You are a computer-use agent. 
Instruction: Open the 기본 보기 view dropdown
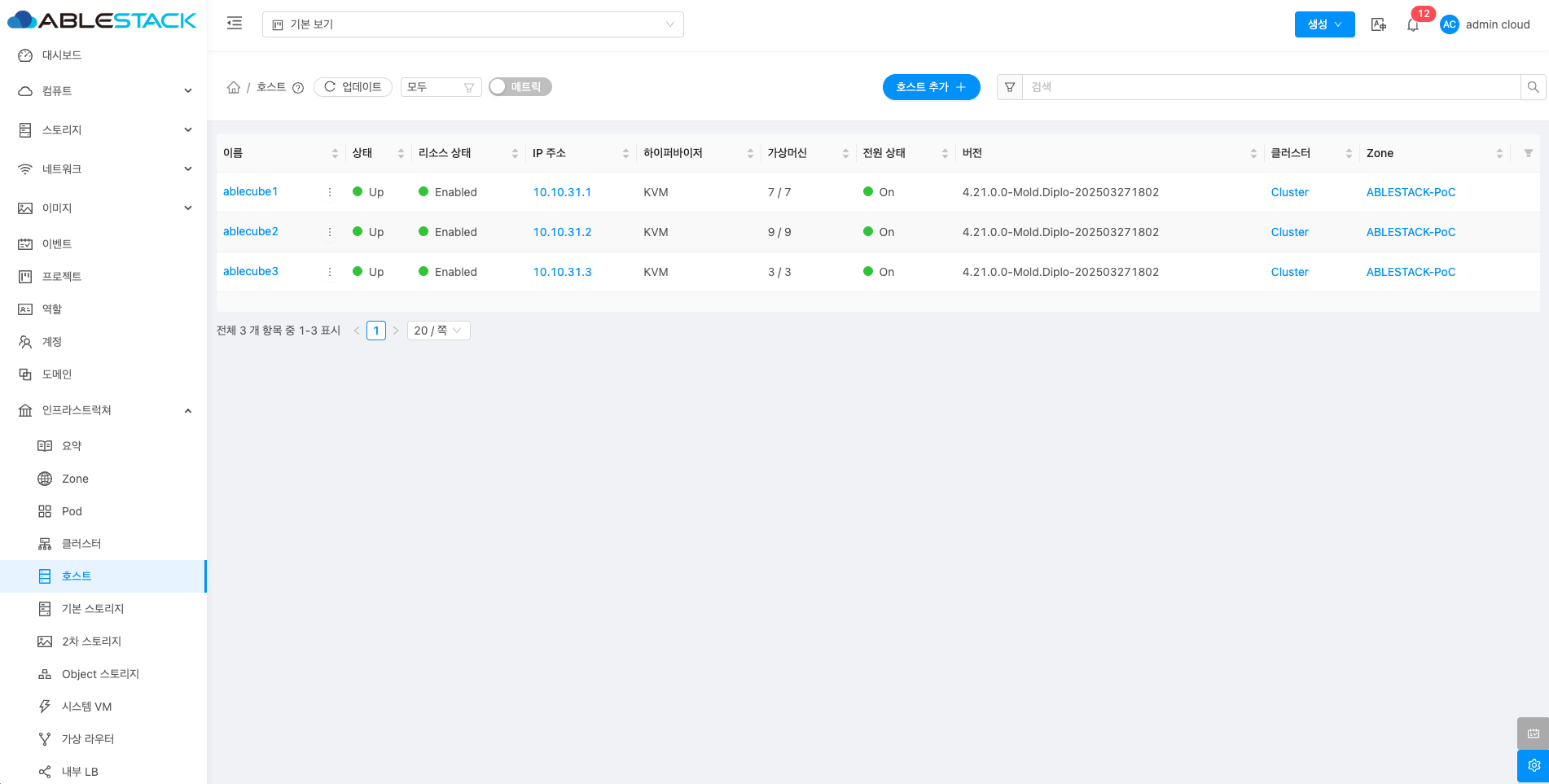pyautogui.click(x=472, y=24)
